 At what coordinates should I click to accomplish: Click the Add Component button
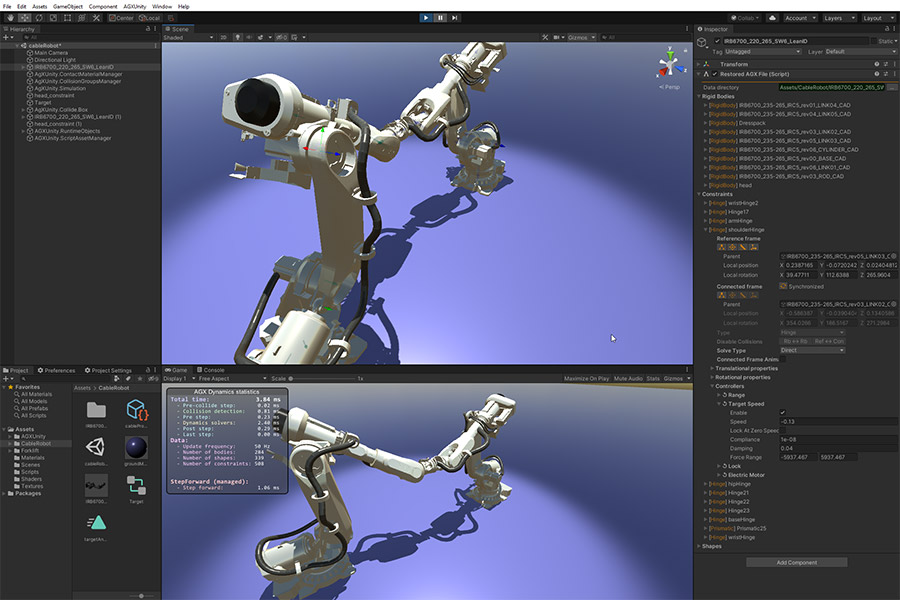797,562
